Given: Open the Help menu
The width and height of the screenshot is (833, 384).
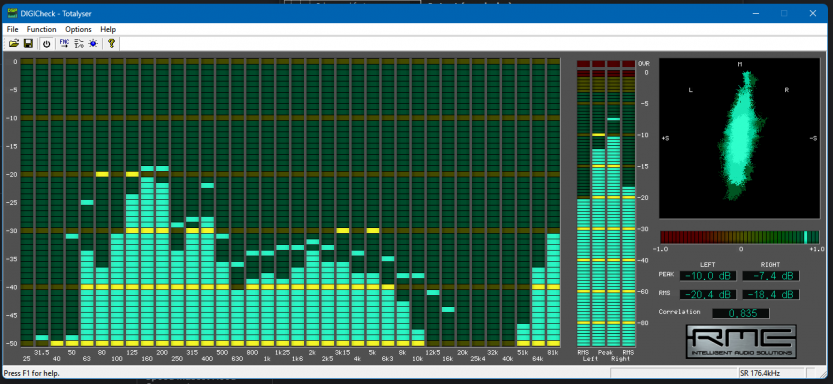Looking at the screenshot, I should point(108,29).
